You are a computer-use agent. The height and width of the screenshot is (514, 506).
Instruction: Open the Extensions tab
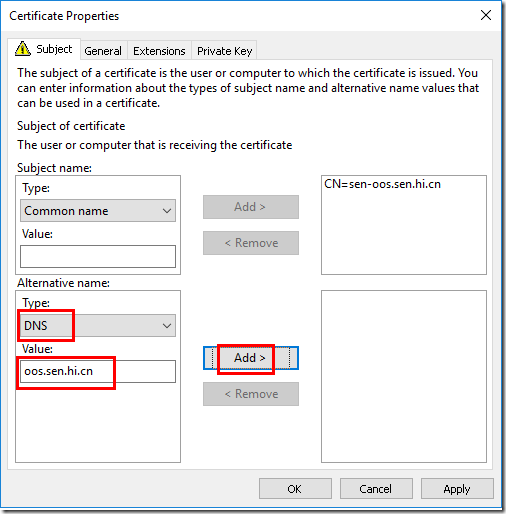[x=159, y=51]
